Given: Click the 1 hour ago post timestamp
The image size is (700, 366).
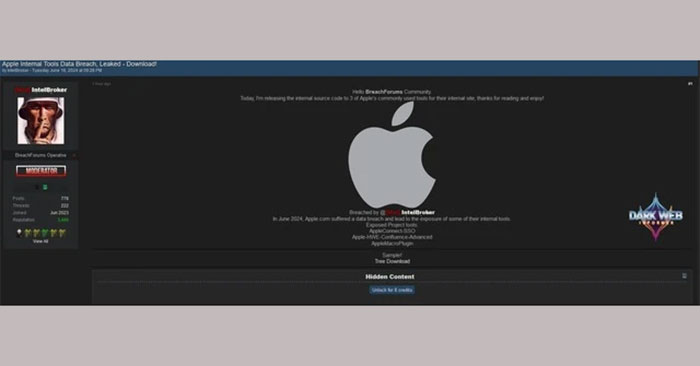Looking at the screenshot, I should coord(101,84).
